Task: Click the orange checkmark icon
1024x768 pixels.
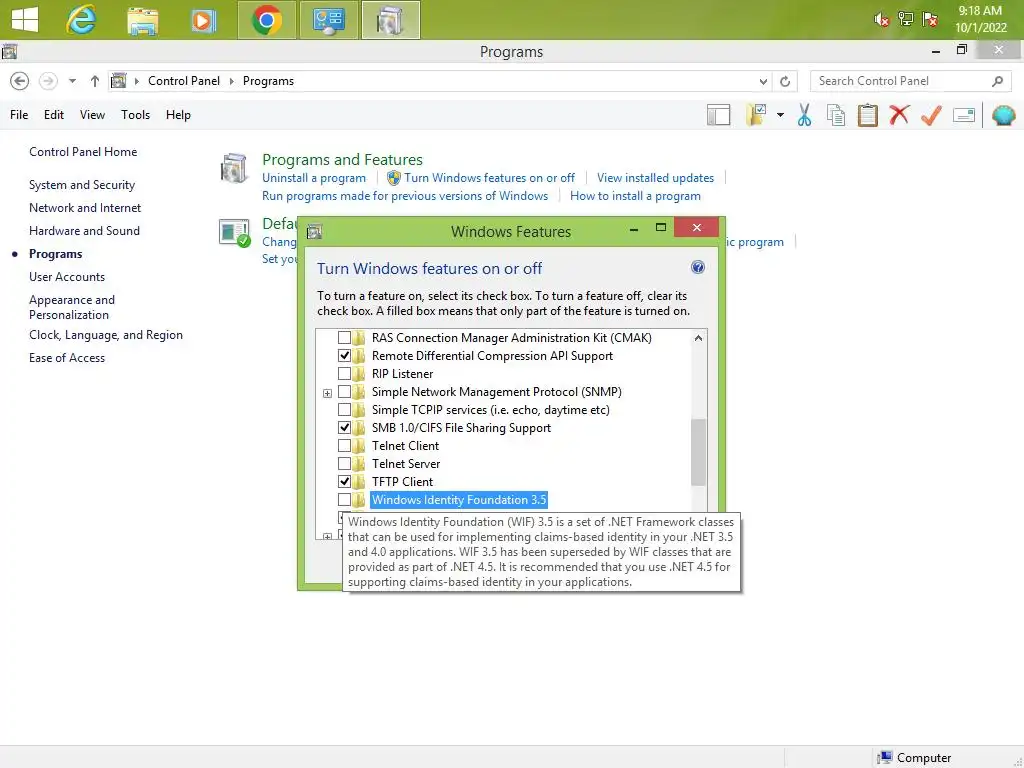Action: pyautogui.click(x=931, y=115)
